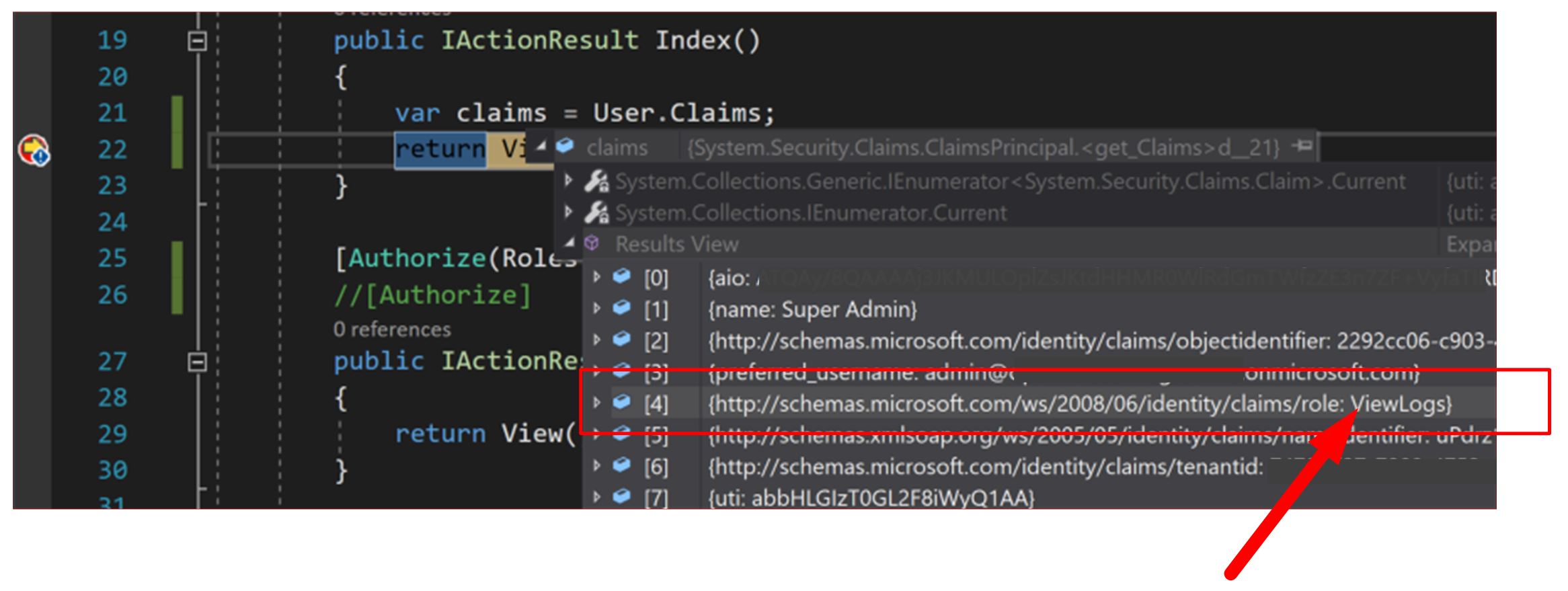
Task: Click the wrench icon of System.Collections.IEnumerator.Current
Action: [x=596, y=213]
